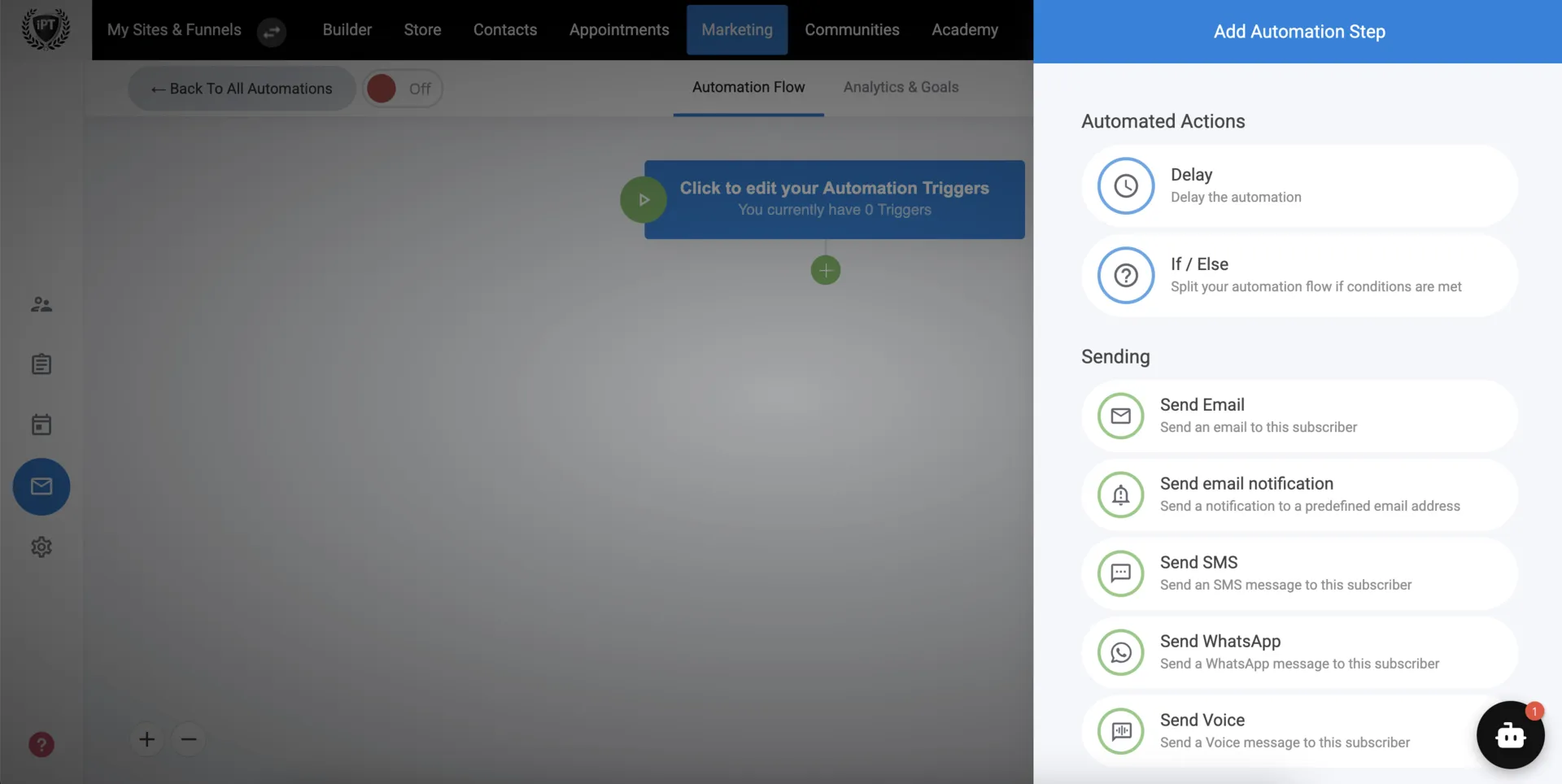Choose the 'Delay the automation' action

click(x=1299, y=186)
